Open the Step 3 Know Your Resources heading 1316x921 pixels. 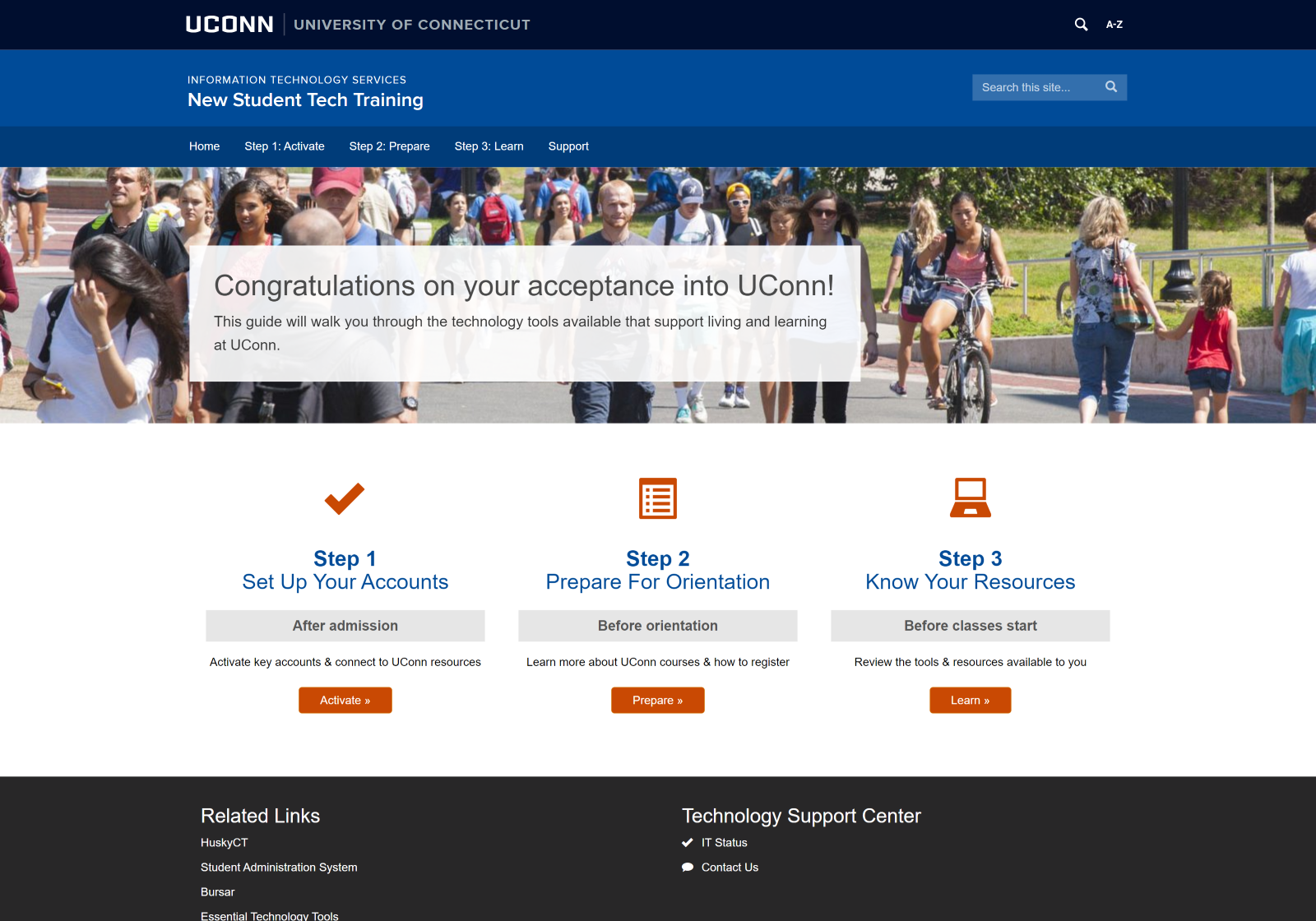[971, 570]
